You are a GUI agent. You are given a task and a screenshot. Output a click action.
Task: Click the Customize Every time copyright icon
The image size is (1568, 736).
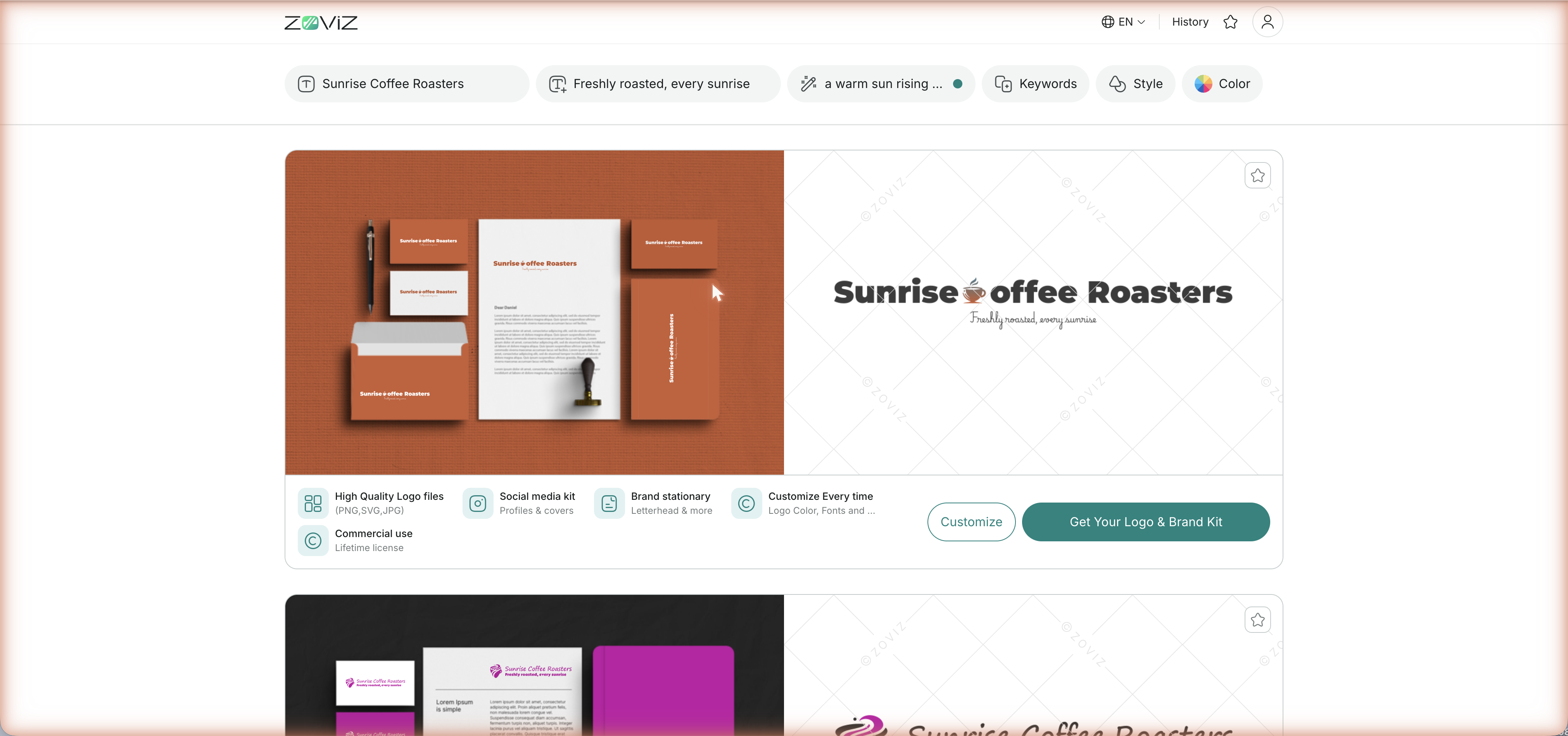click(746, 503)
